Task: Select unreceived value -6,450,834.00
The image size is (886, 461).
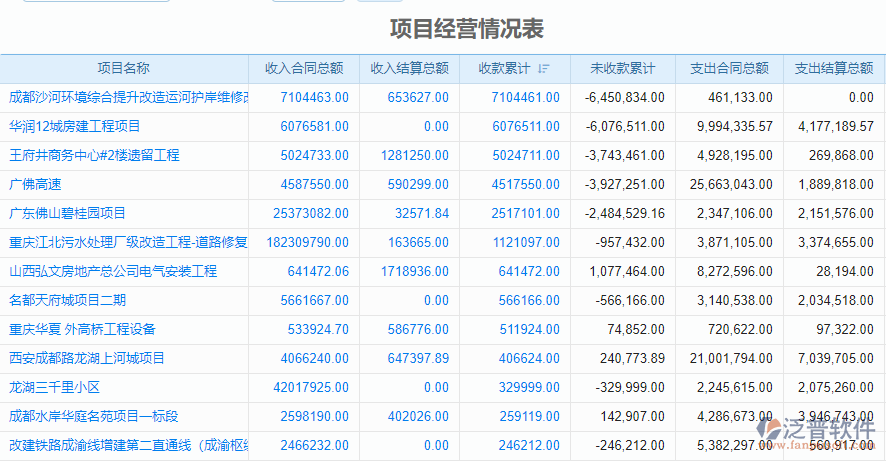Action: (x=625, y=97)
